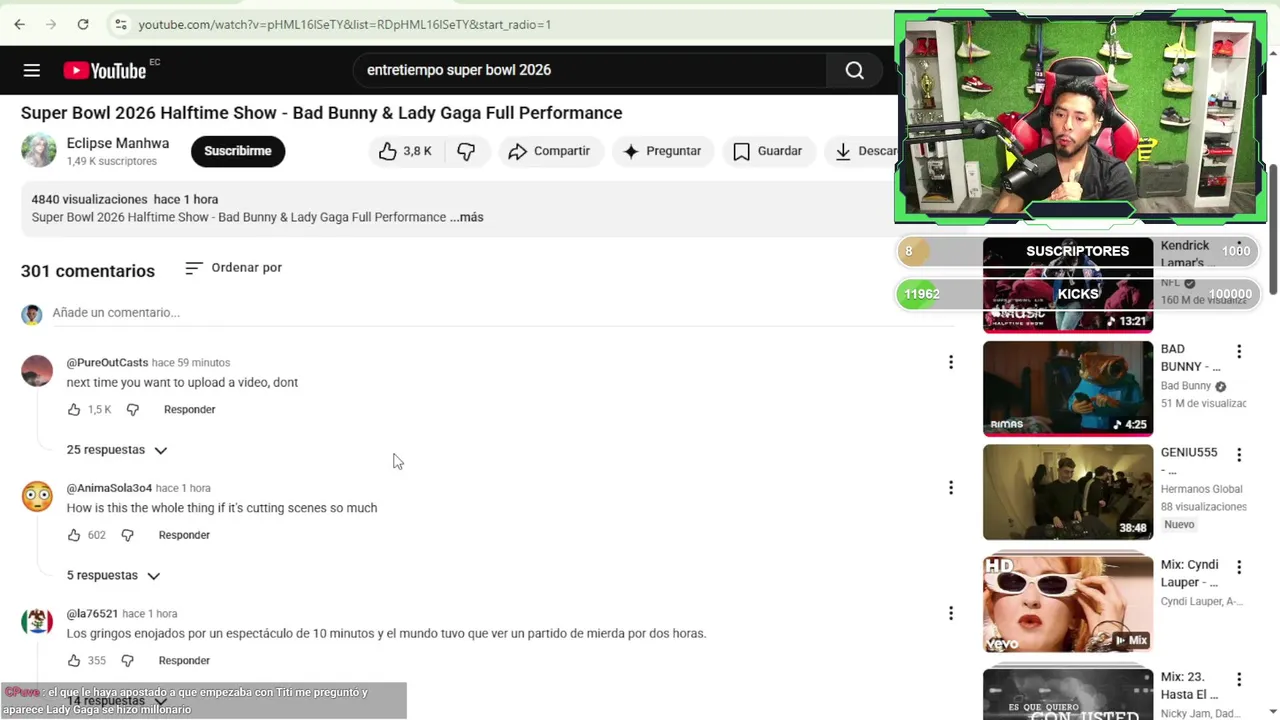Click the 301 comentarios heading
1280x720 pixels.
pos(88,271)
